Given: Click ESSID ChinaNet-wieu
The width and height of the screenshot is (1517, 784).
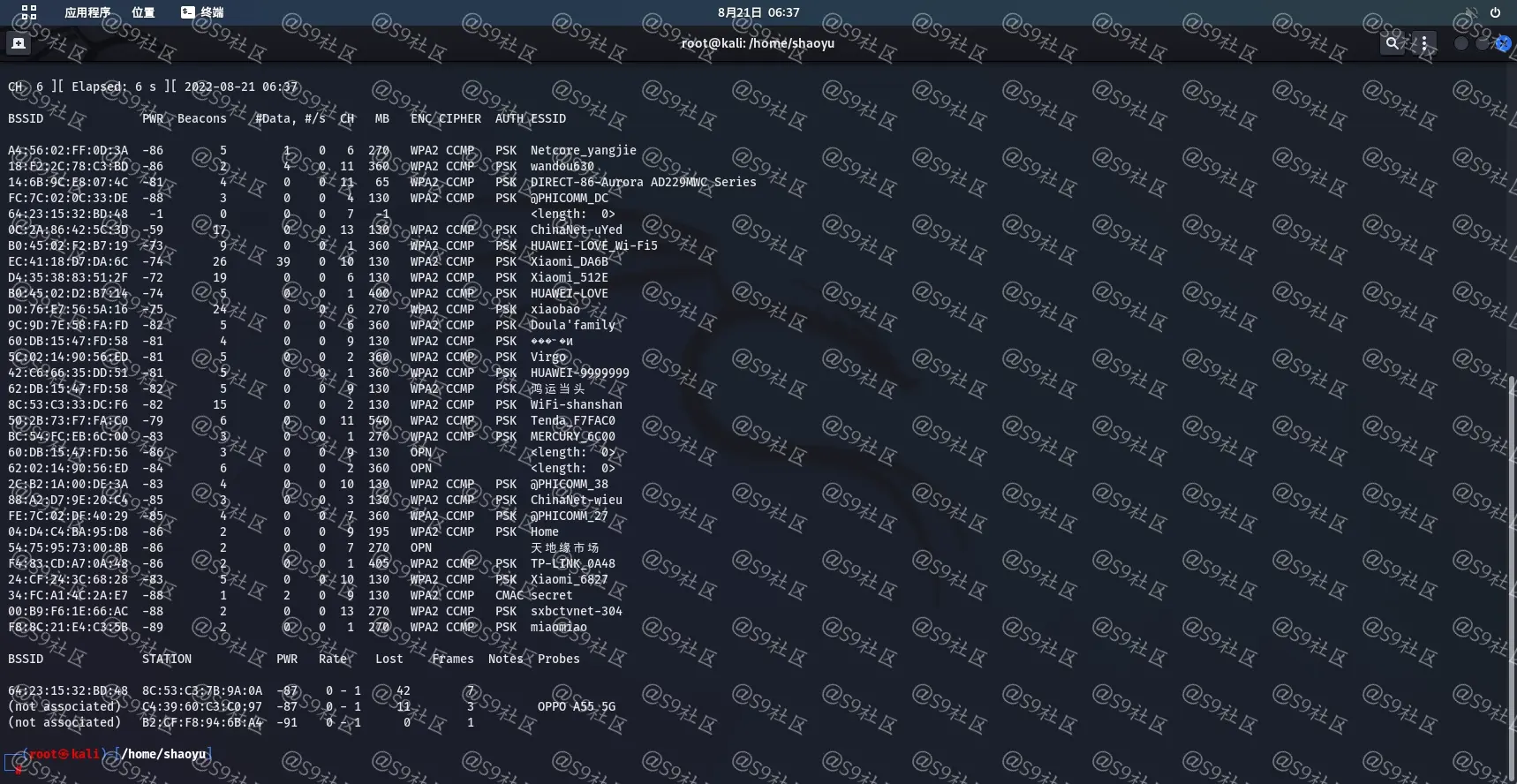Looking at the screenshot, I should click(576, 500).
